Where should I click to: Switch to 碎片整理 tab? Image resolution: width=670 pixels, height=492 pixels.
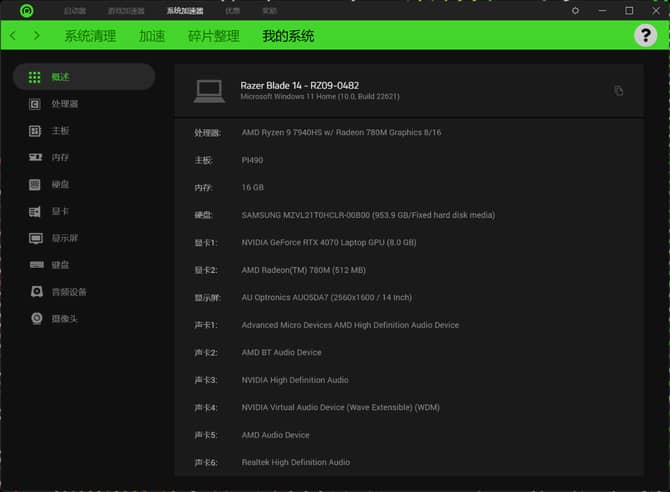(214, 36)
